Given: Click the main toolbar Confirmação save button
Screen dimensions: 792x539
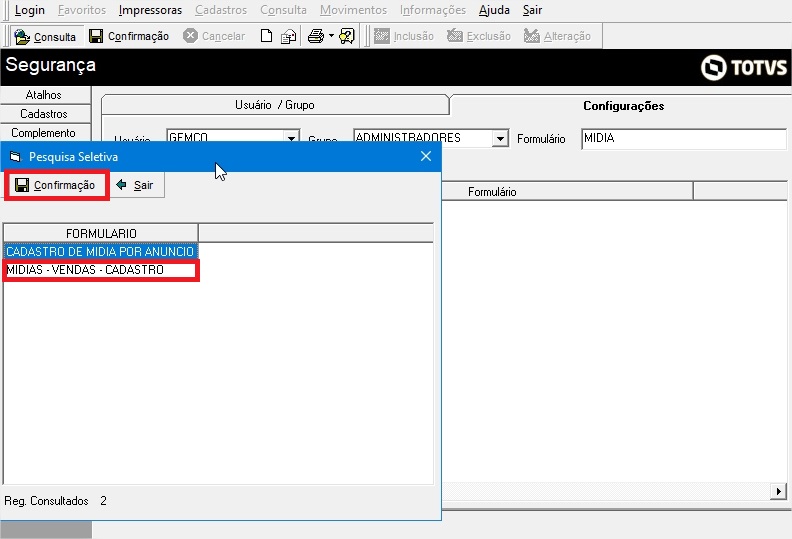Looking at the screenshot, I should [129, 36].
